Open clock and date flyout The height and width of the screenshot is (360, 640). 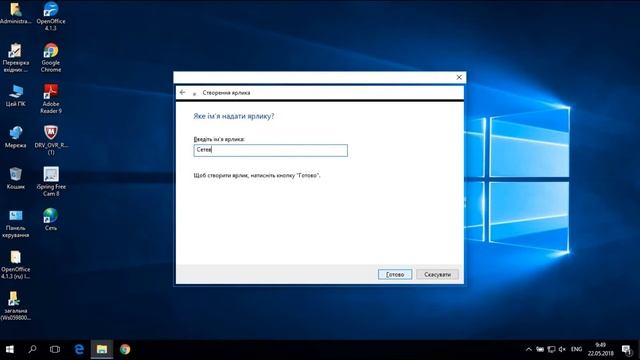coord(600,349)
